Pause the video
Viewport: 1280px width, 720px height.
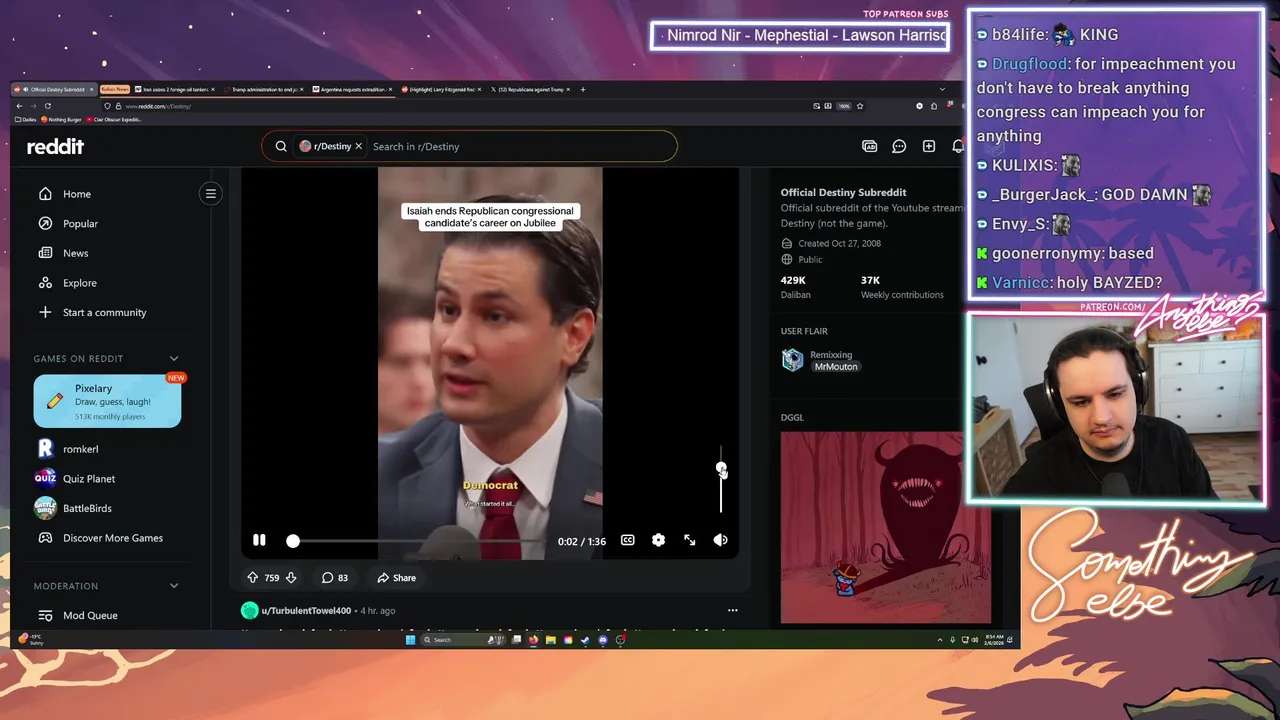pos(259,540)
